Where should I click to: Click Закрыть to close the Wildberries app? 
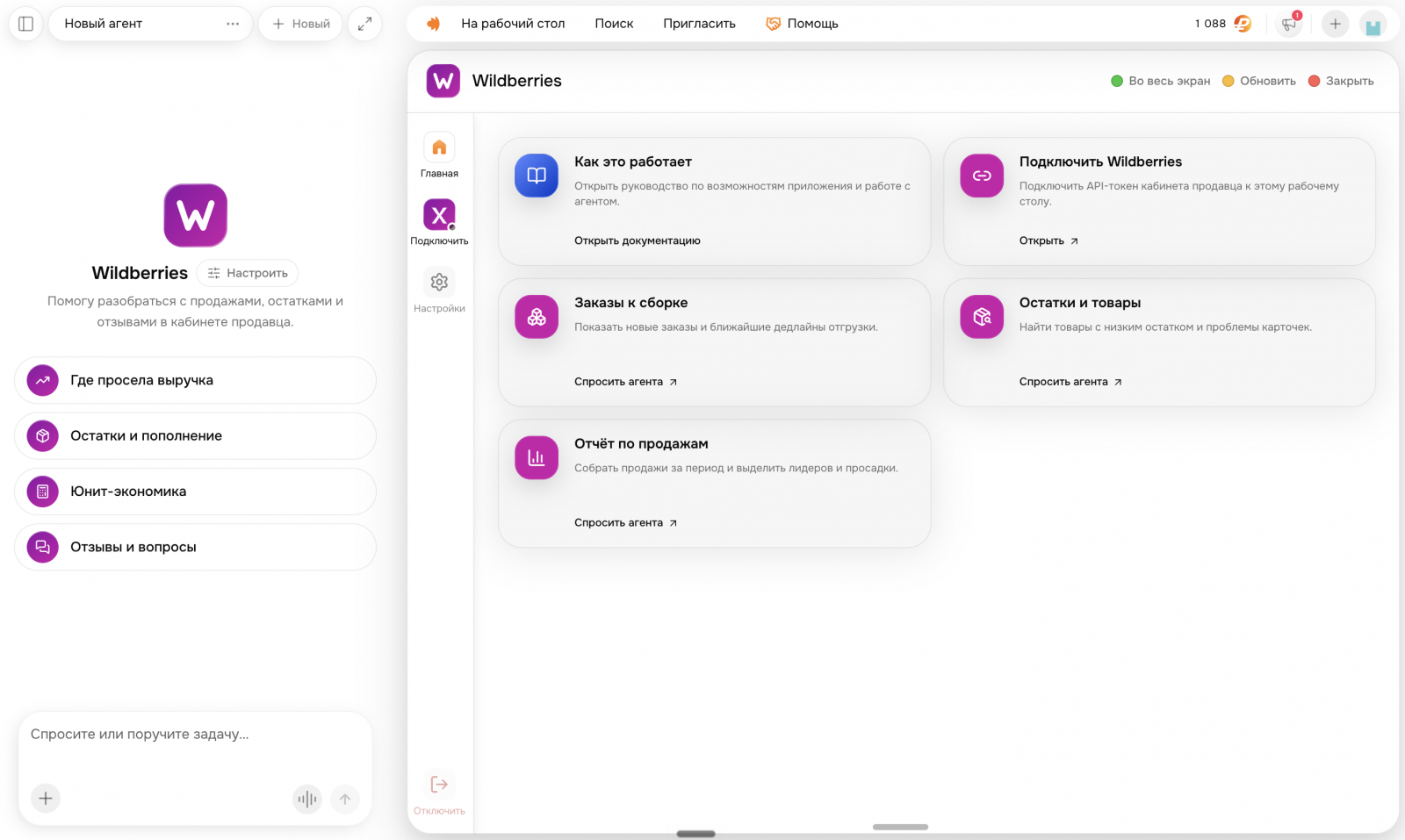pos(1341,81)
